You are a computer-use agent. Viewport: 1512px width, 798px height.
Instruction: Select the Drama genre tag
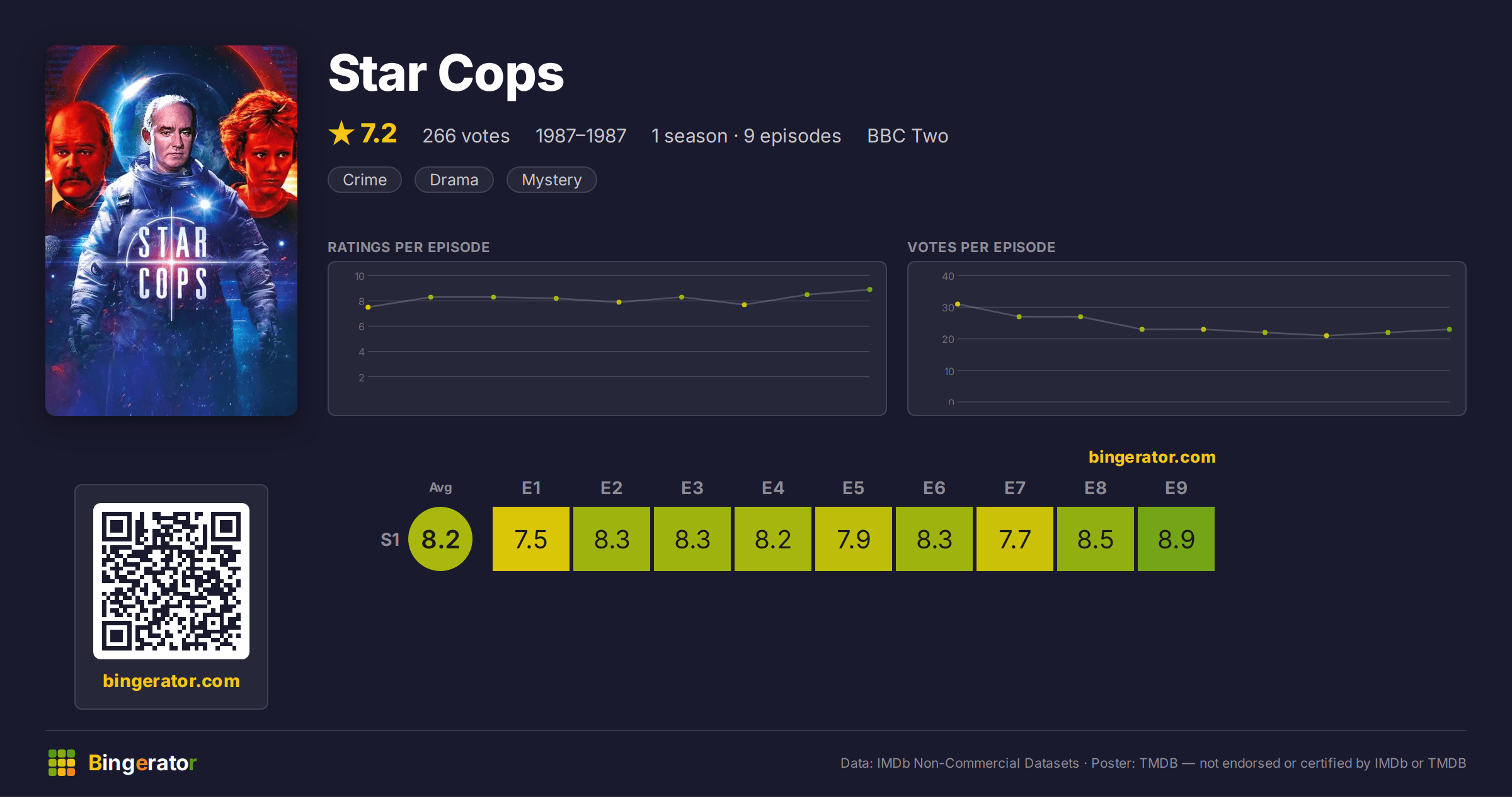[x=454, y=180]
